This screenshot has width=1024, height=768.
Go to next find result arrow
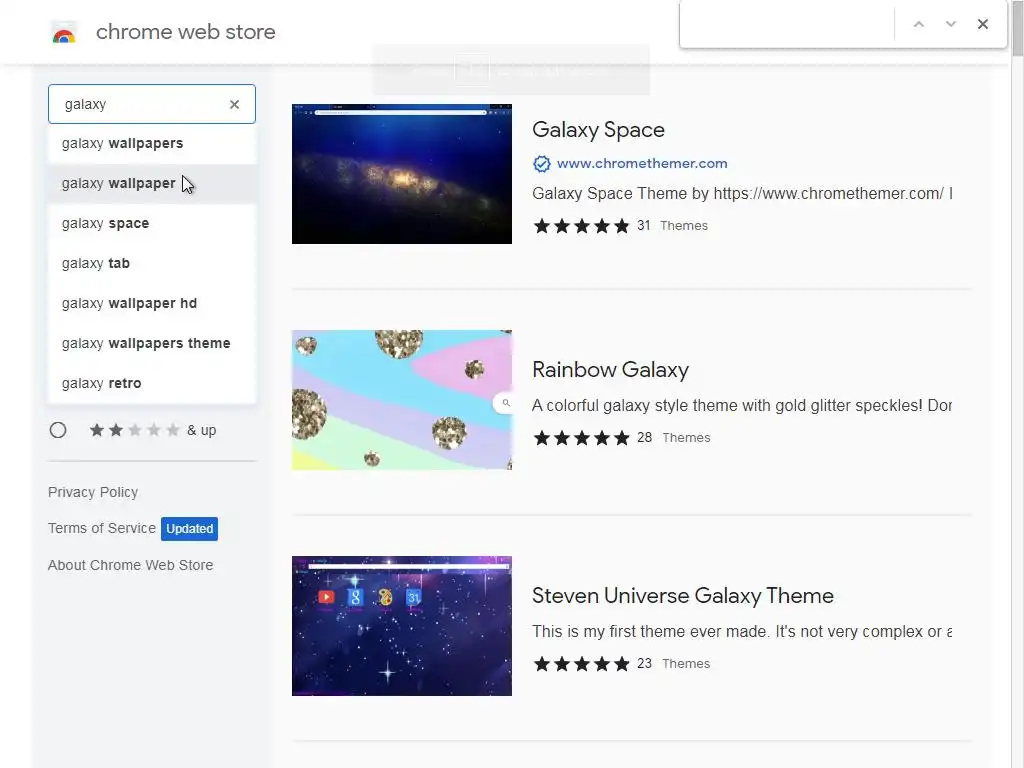(951, 24)
